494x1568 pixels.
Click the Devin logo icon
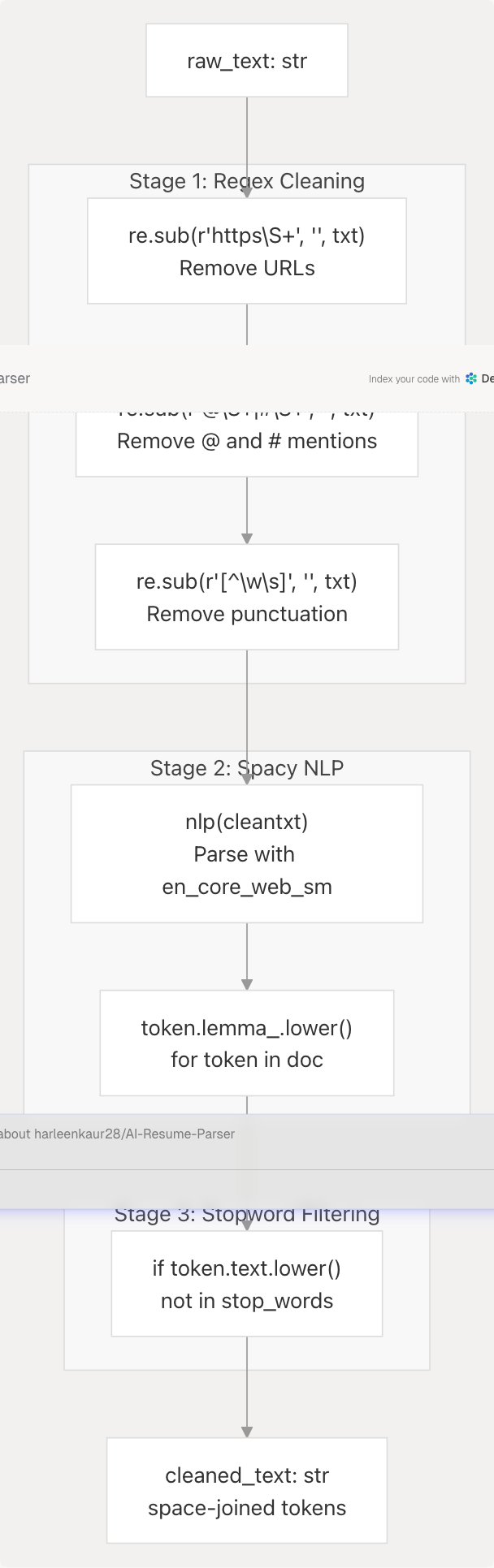pos(471,378)
